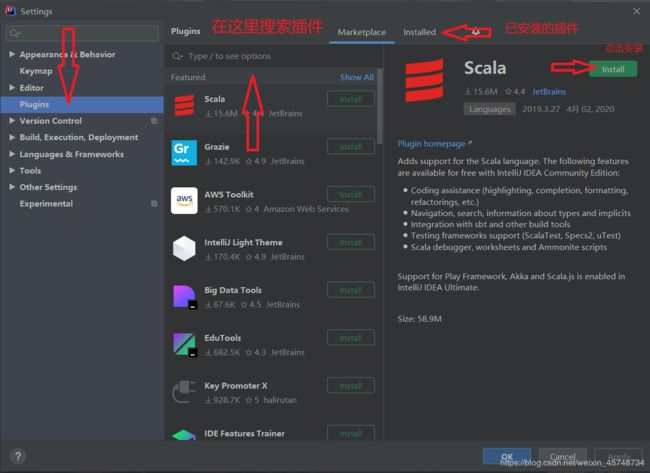Screen dimensions: 650x473
Task: Click the plugin list scrollbar
Action: pyautogui.click(x=379, y=106)
